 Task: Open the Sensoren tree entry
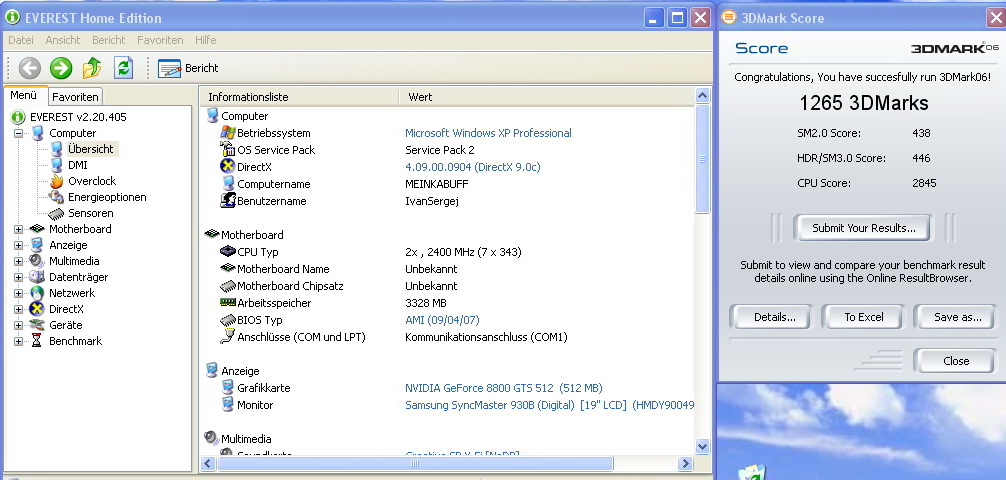[x=90, y=213]
